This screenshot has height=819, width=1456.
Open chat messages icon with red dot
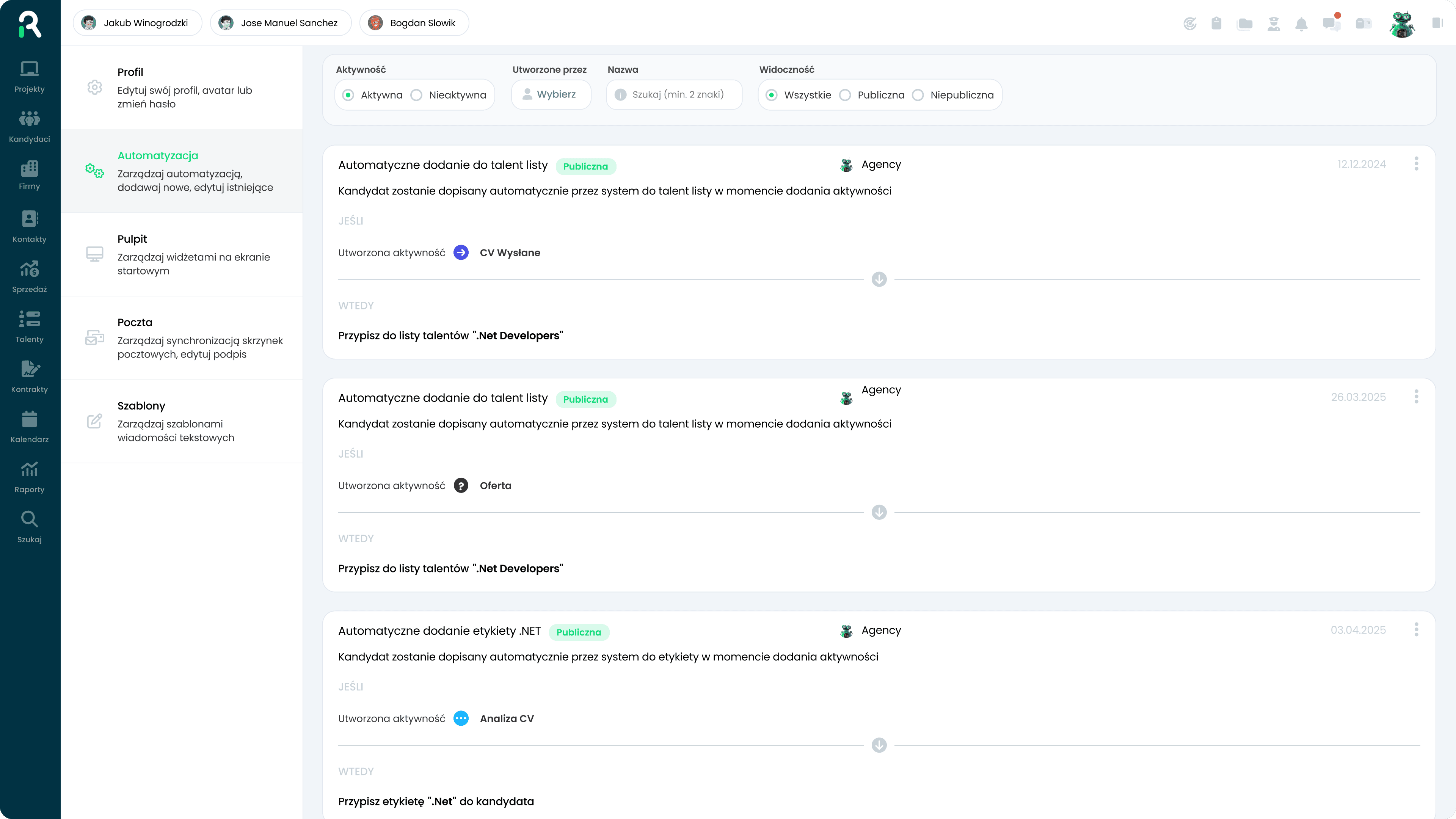point(1330,24)
